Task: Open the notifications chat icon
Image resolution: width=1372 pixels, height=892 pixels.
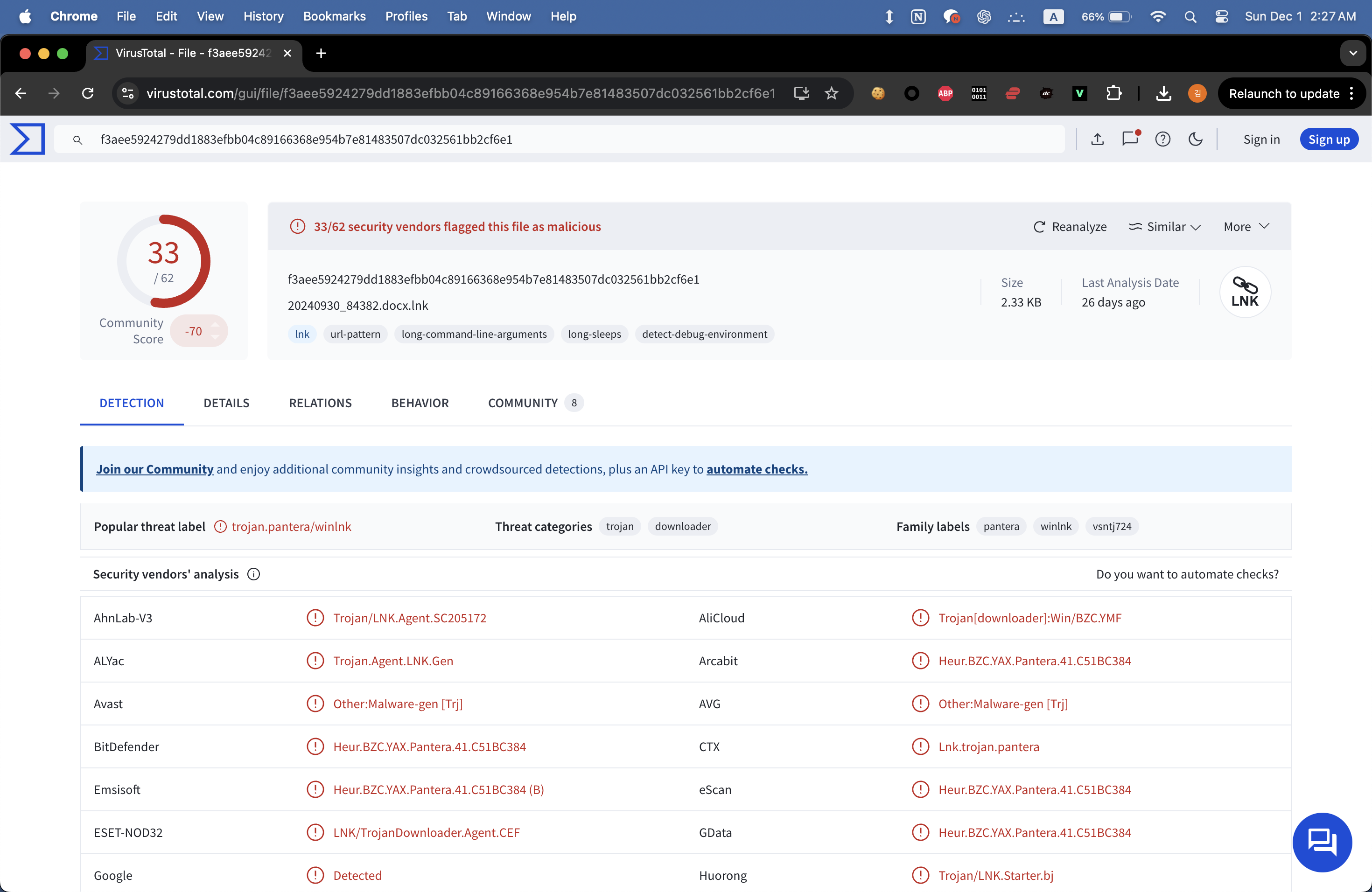Action: pyautogui.click(x=1130, y=139)
